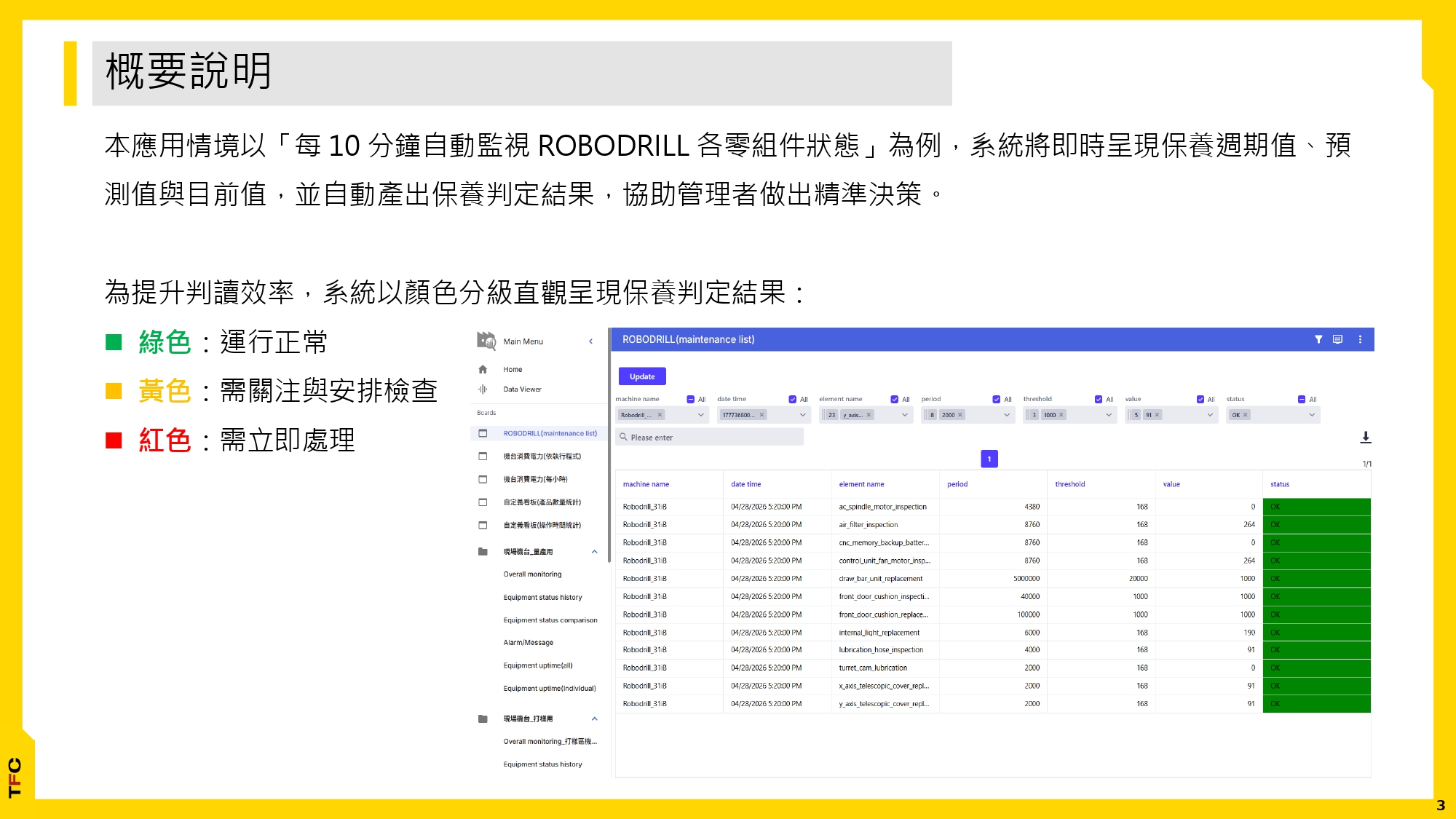The width and height of the screenshot is (1456, 819).
Task: Open the comment panel icon in the header
Action: [1337, 339]
